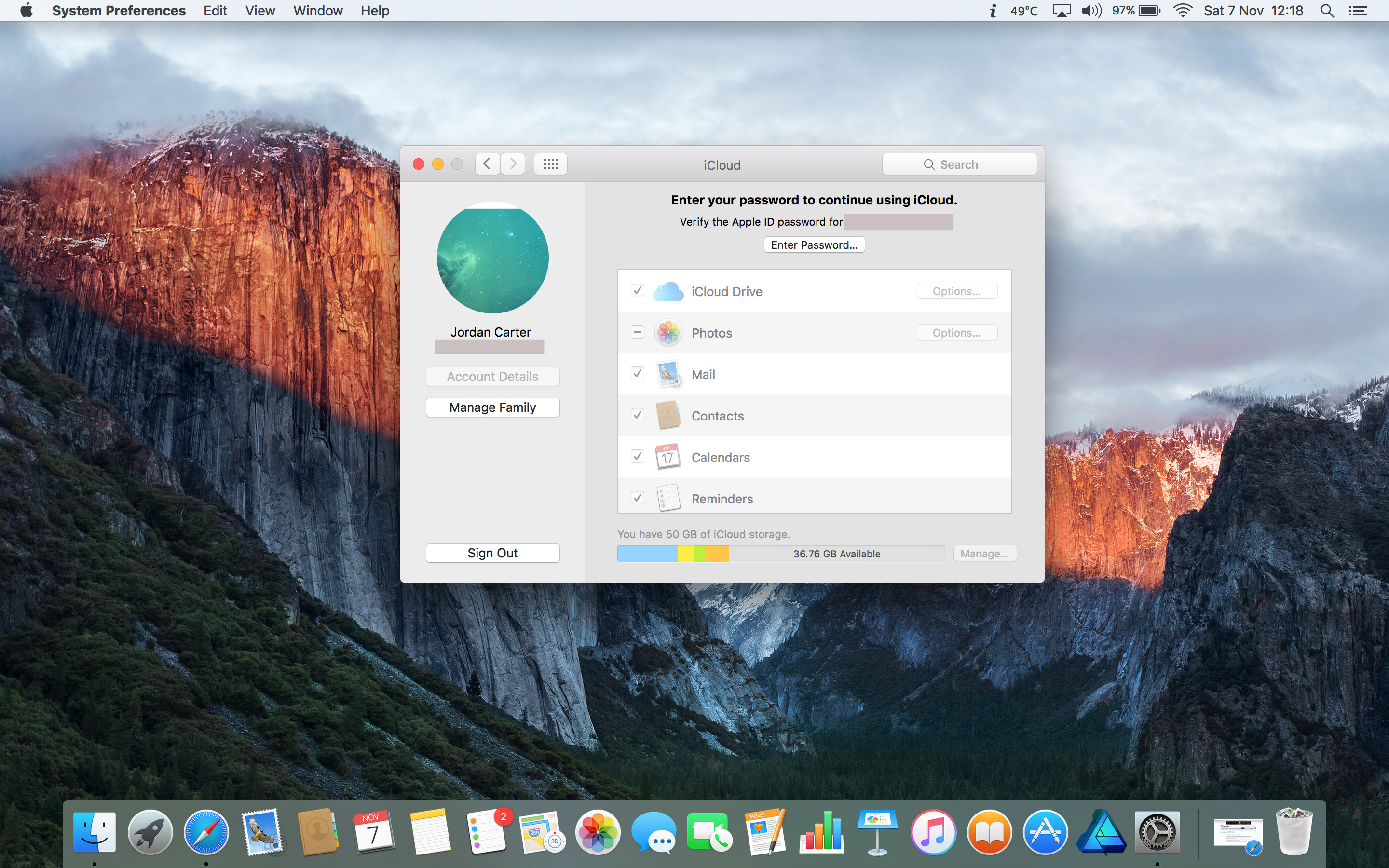This screenshot has height=868, width=1389.
Task: Open the Apple menu
Action: 27,10
